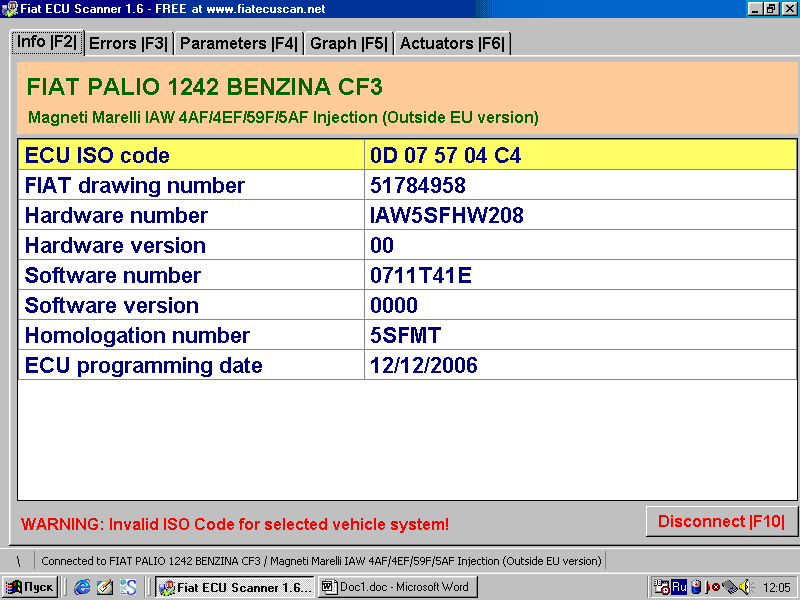Viewport: 800px width, 600px height.
Task: Click hardware number value IAW5SFHW208
Action: click(447, 215)
